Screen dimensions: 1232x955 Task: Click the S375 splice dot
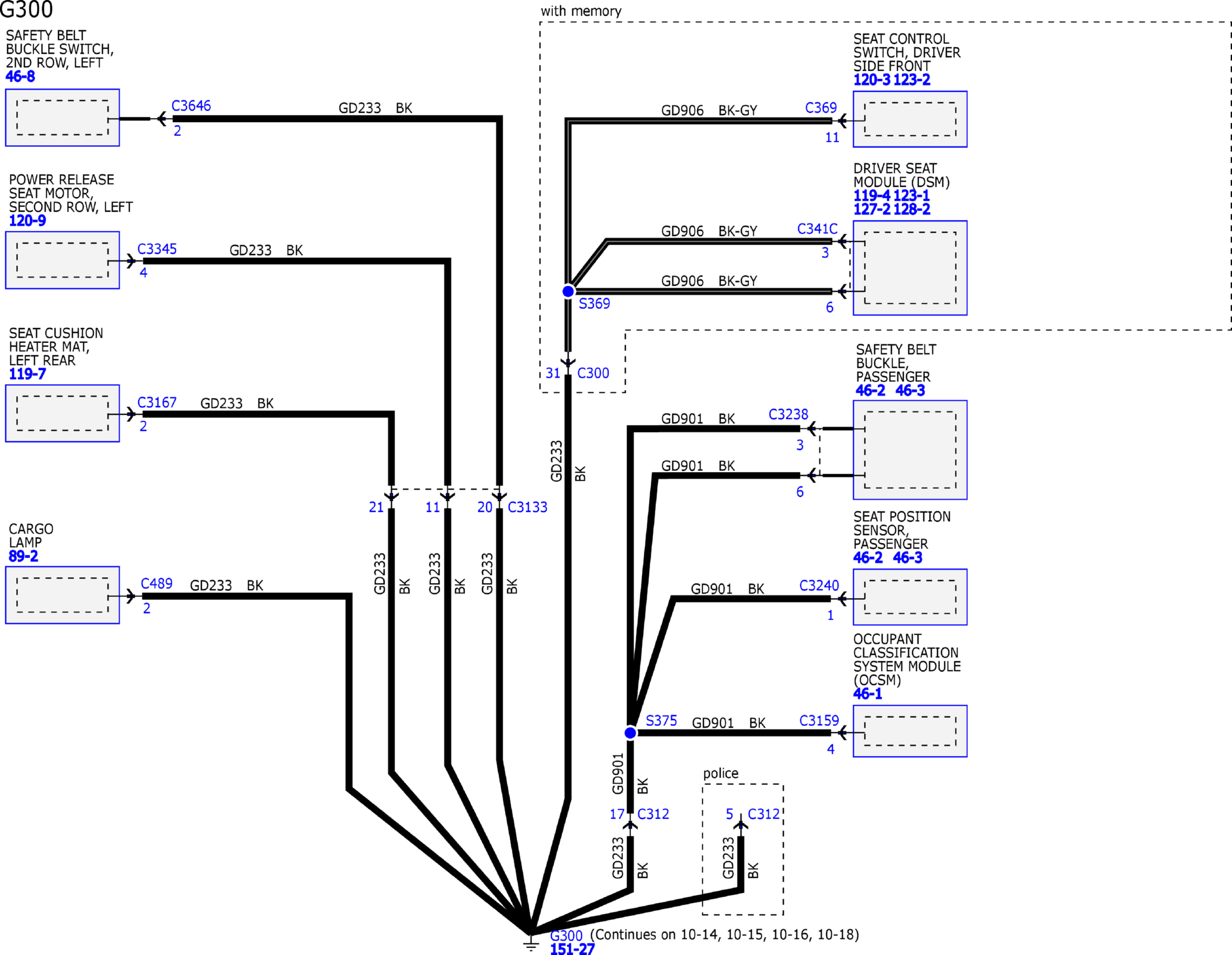(630, 733)
